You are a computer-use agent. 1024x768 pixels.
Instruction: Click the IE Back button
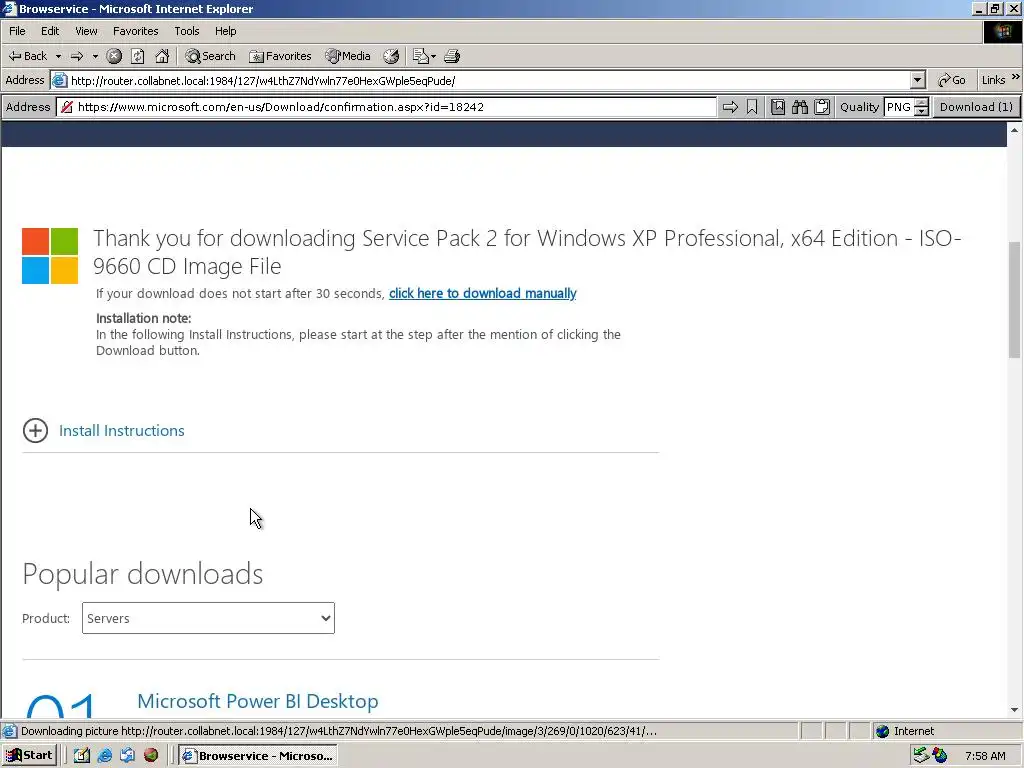27,56
